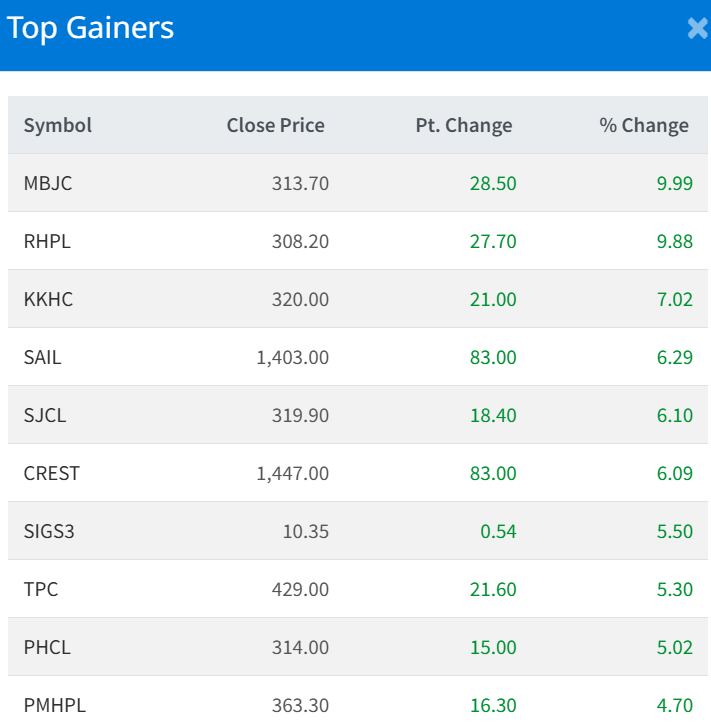Open the SAIL stock symbol
Viewport: 711px width, 724px height.
[x=42, y=357]
